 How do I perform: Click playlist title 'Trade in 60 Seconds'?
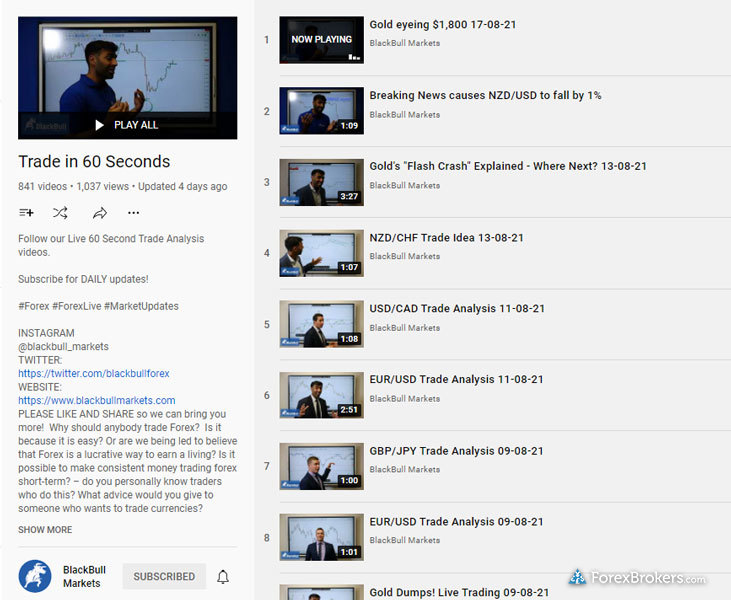tap(94, 161)
